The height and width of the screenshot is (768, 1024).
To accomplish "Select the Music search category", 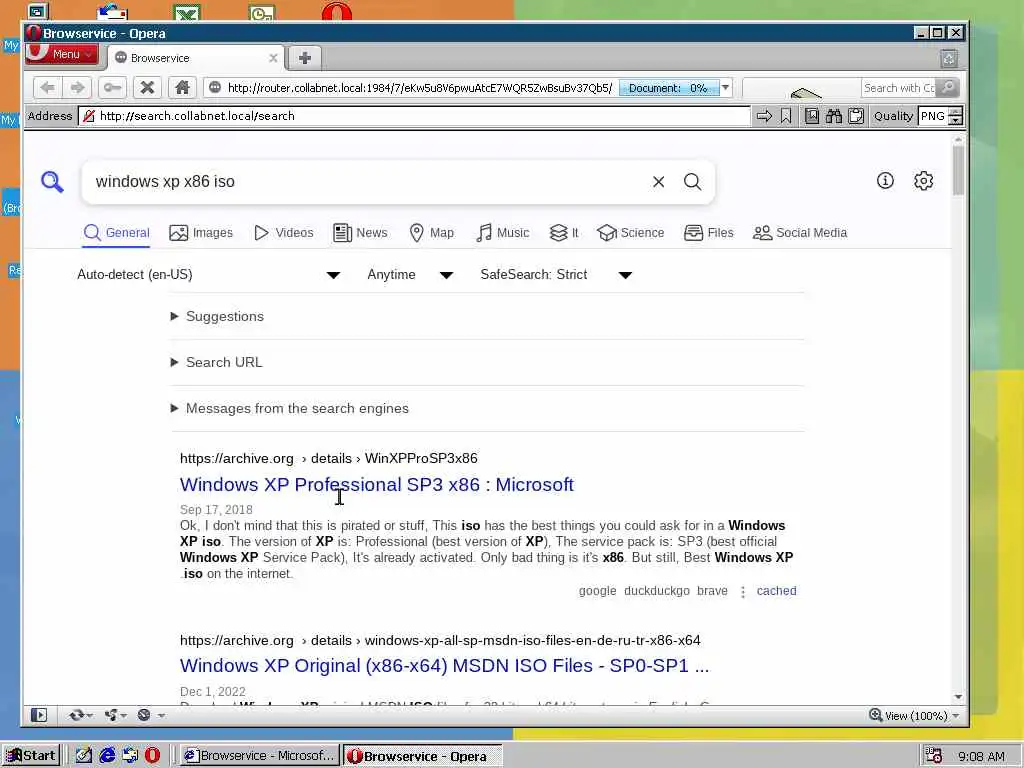I will pyautogui.click(x=502, y=232).
